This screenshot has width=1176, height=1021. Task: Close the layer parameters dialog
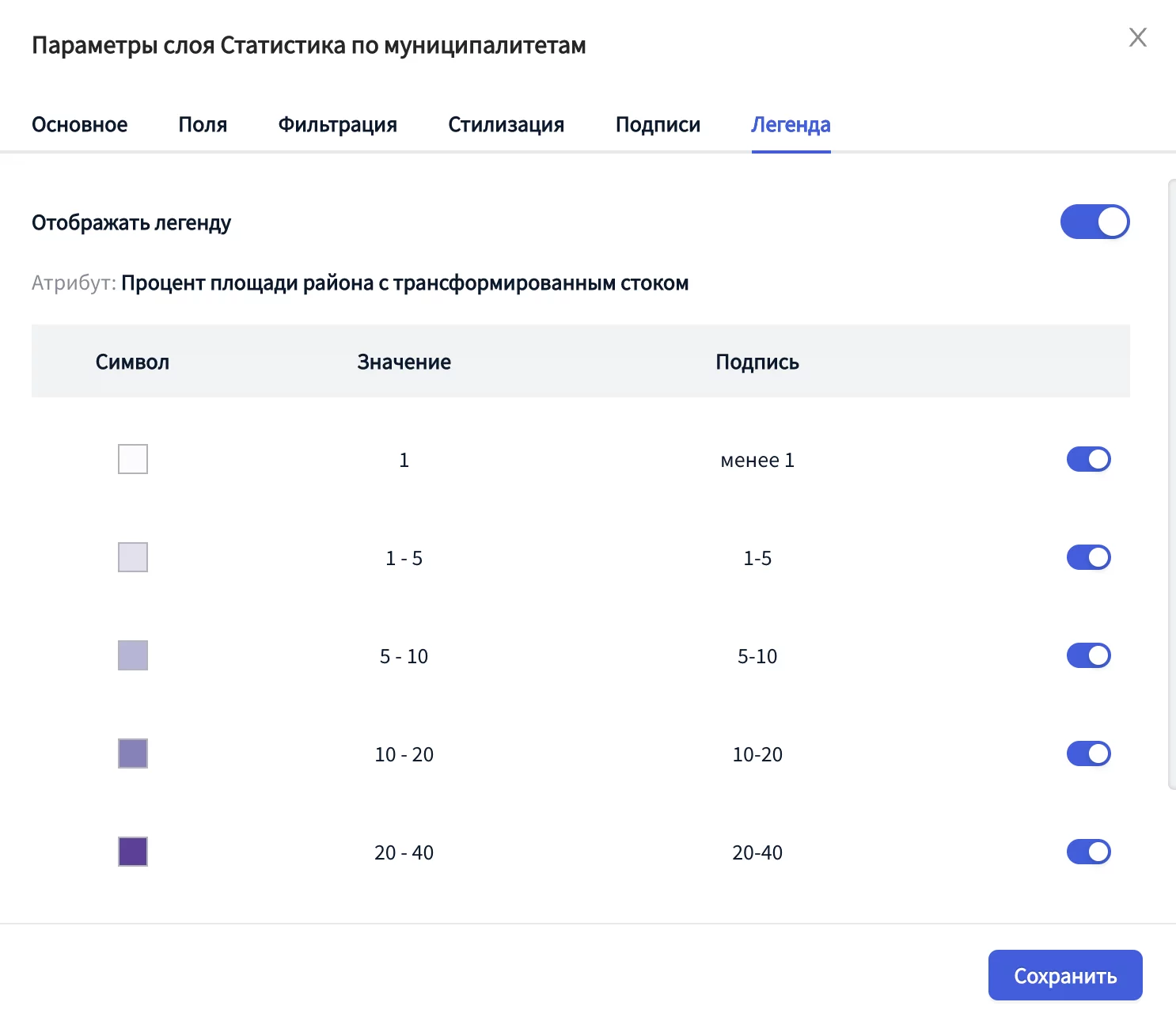click(1137, 37)
